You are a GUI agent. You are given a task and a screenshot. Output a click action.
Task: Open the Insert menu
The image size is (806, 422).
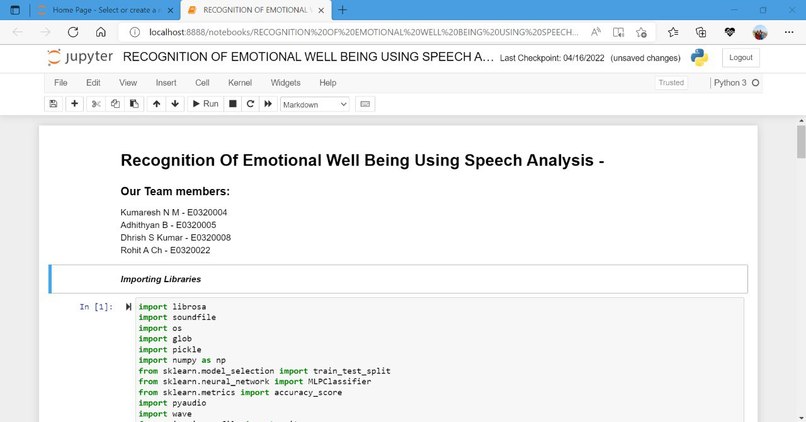pyautogui.click(x=166, y=83)
